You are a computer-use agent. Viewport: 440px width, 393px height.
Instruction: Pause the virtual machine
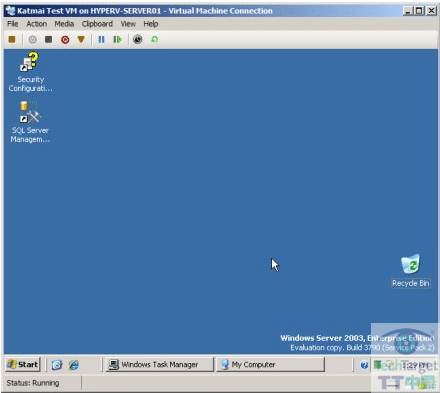(x=101, y=39)
